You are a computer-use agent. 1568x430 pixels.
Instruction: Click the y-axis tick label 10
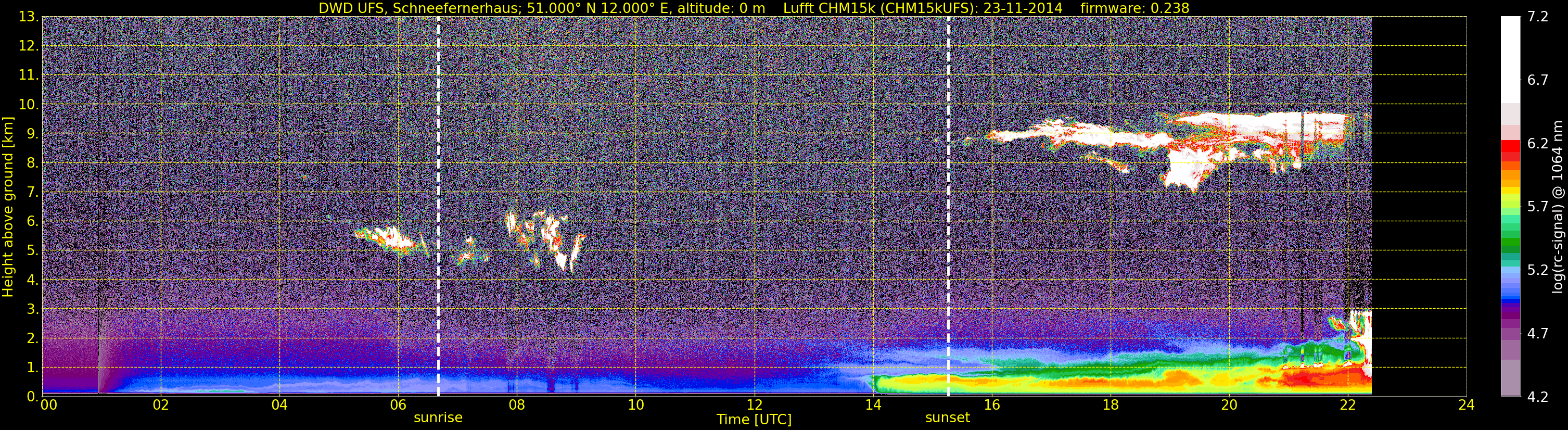tap(28, 104)
